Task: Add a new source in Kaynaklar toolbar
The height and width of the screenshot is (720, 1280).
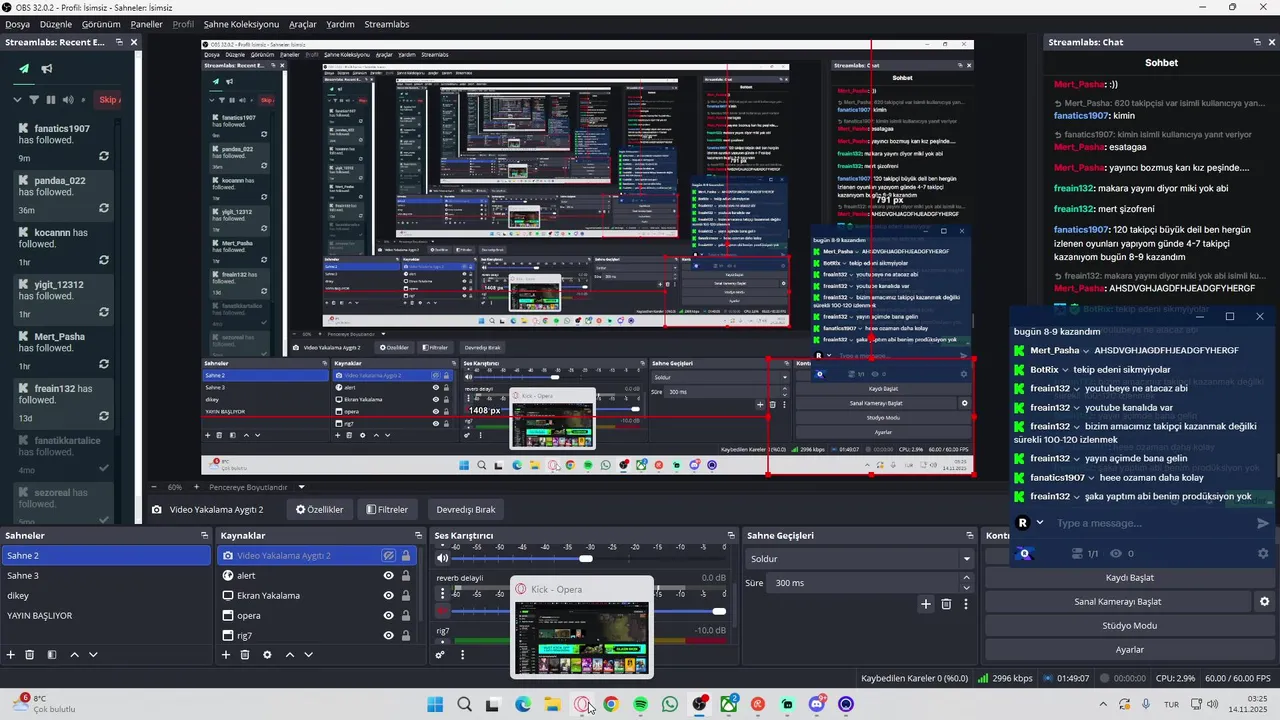Action: click(x=226, y=655)
